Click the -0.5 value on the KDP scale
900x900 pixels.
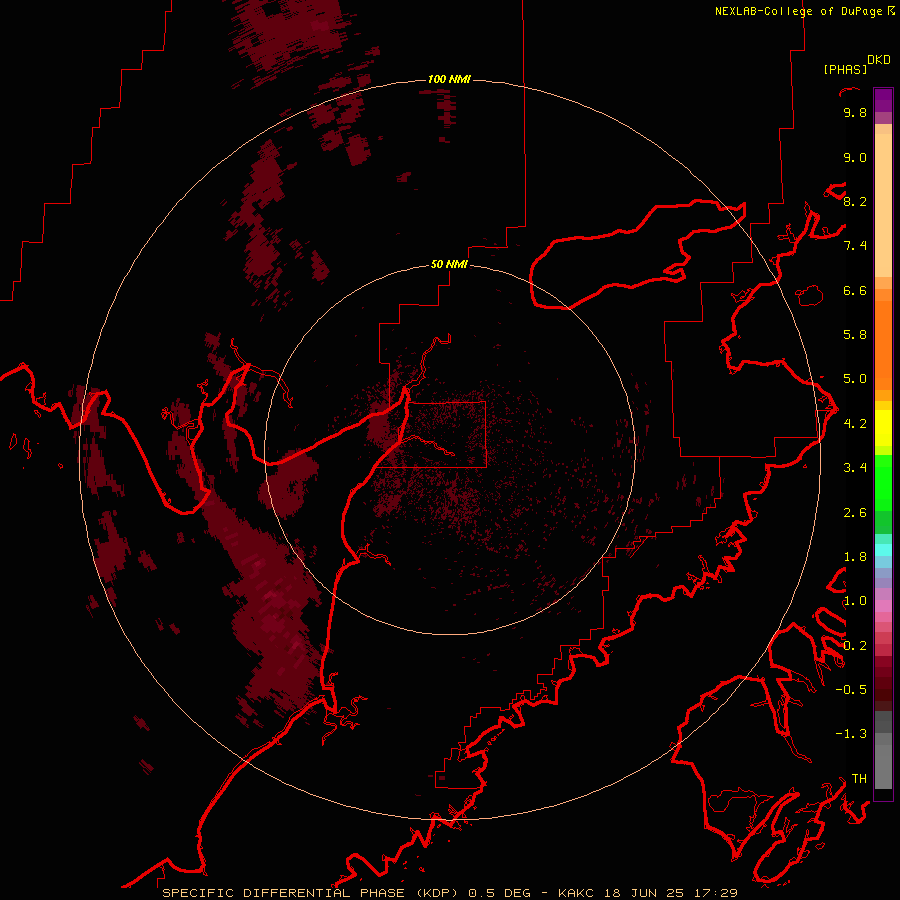pos(851,690)
